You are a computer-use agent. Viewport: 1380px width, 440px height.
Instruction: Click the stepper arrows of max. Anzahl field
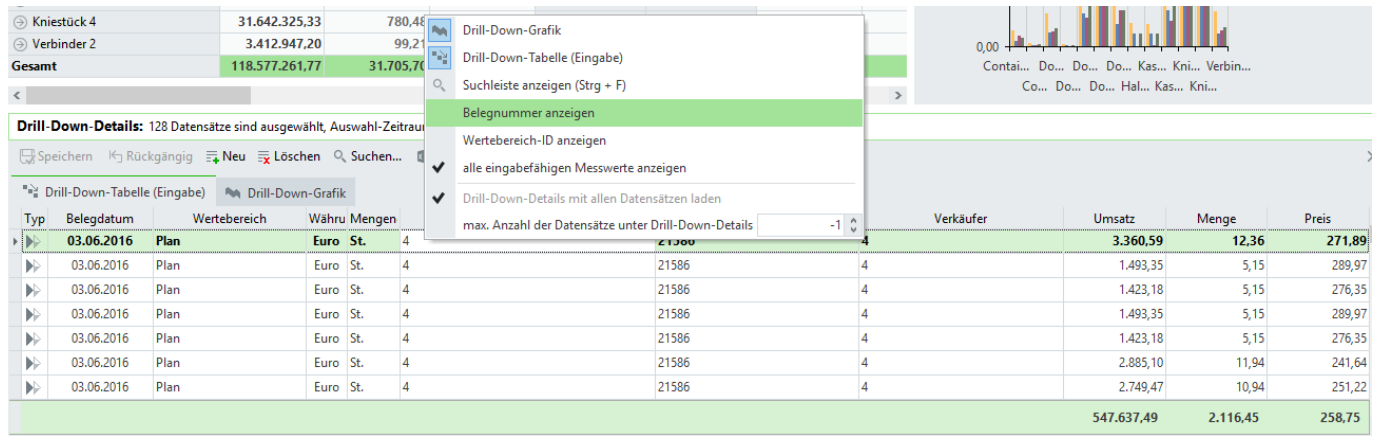click(852, 226)
